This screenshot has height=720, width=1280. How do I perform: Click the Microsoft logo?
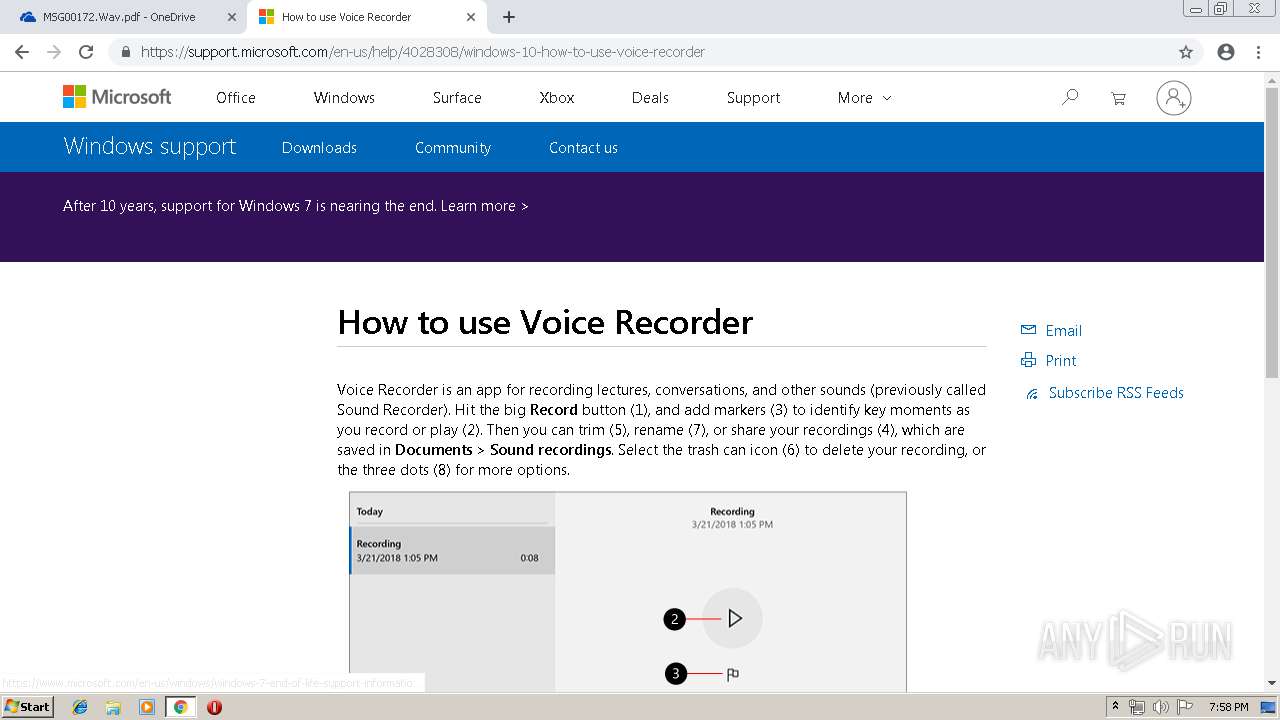point(117,97)
